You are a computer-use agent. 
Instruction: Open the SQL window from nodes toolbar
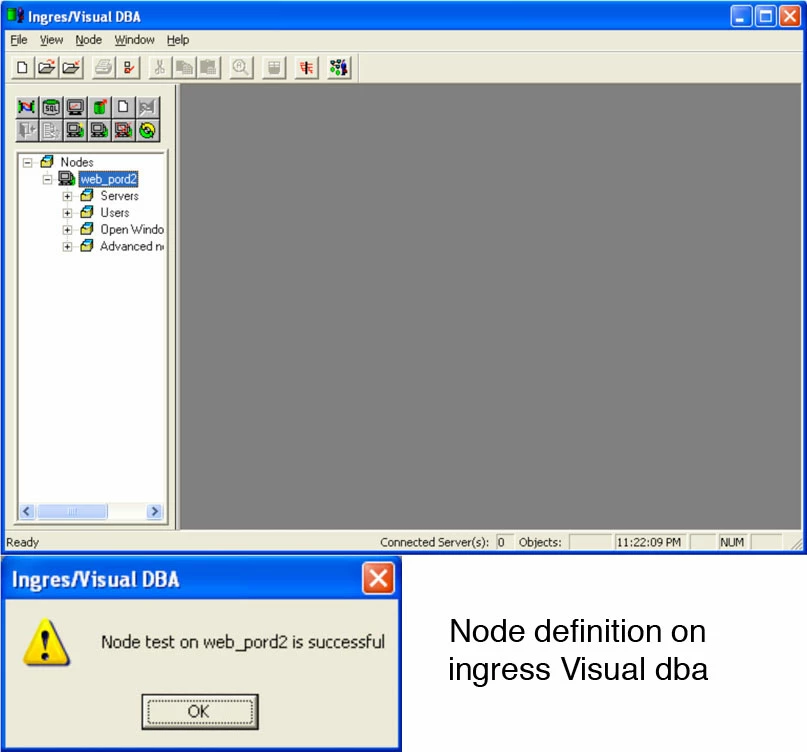(x=51, y=107)
